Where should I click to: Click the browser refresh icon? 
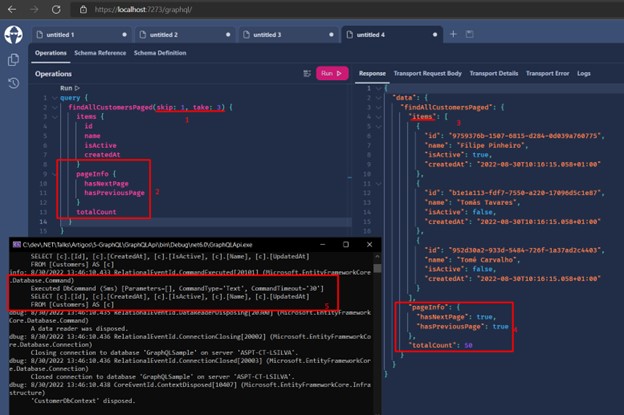coord(55,10)
